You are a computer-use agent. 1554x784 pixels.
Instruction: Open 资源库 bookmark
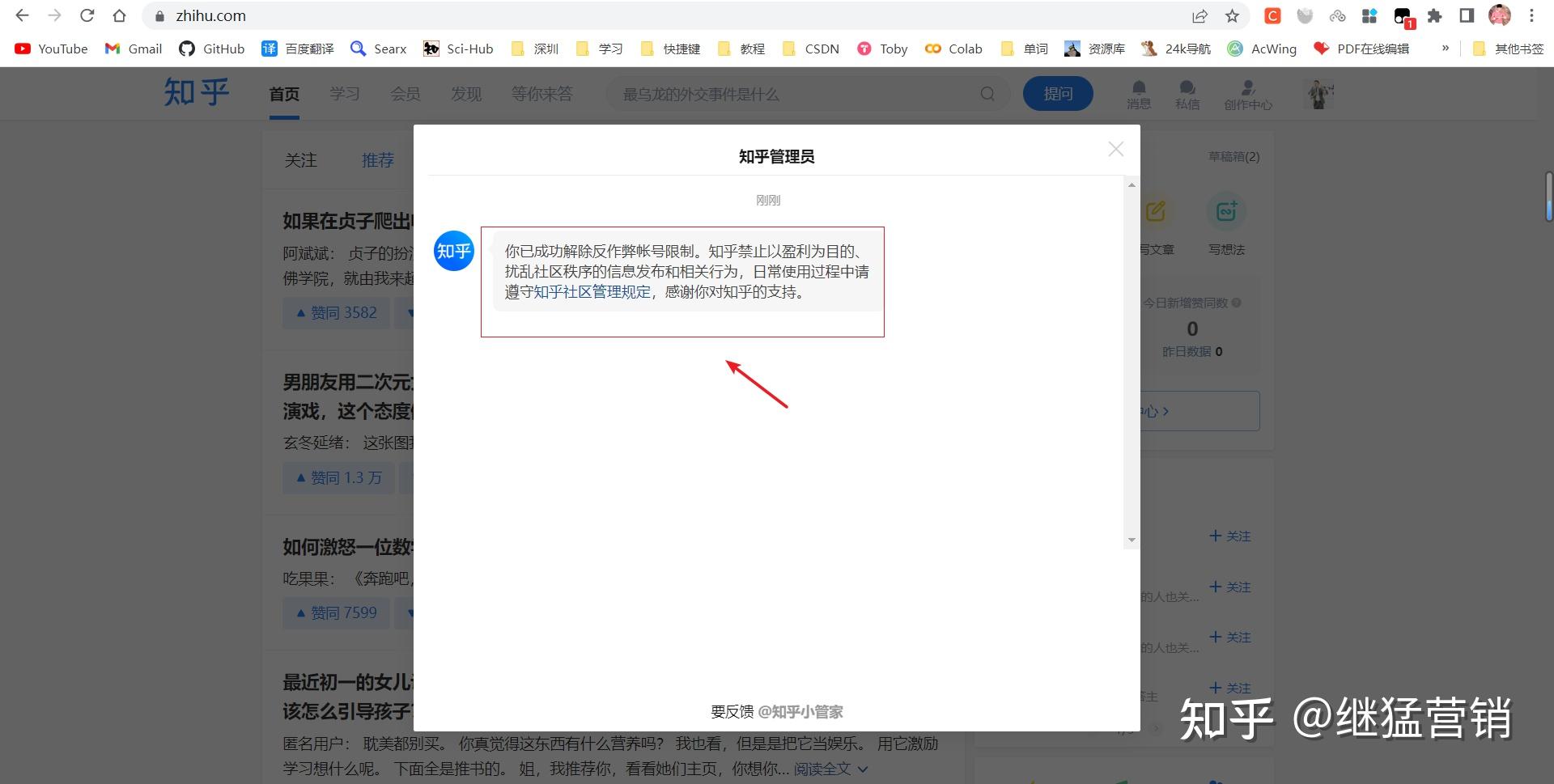coord(1095,49)
